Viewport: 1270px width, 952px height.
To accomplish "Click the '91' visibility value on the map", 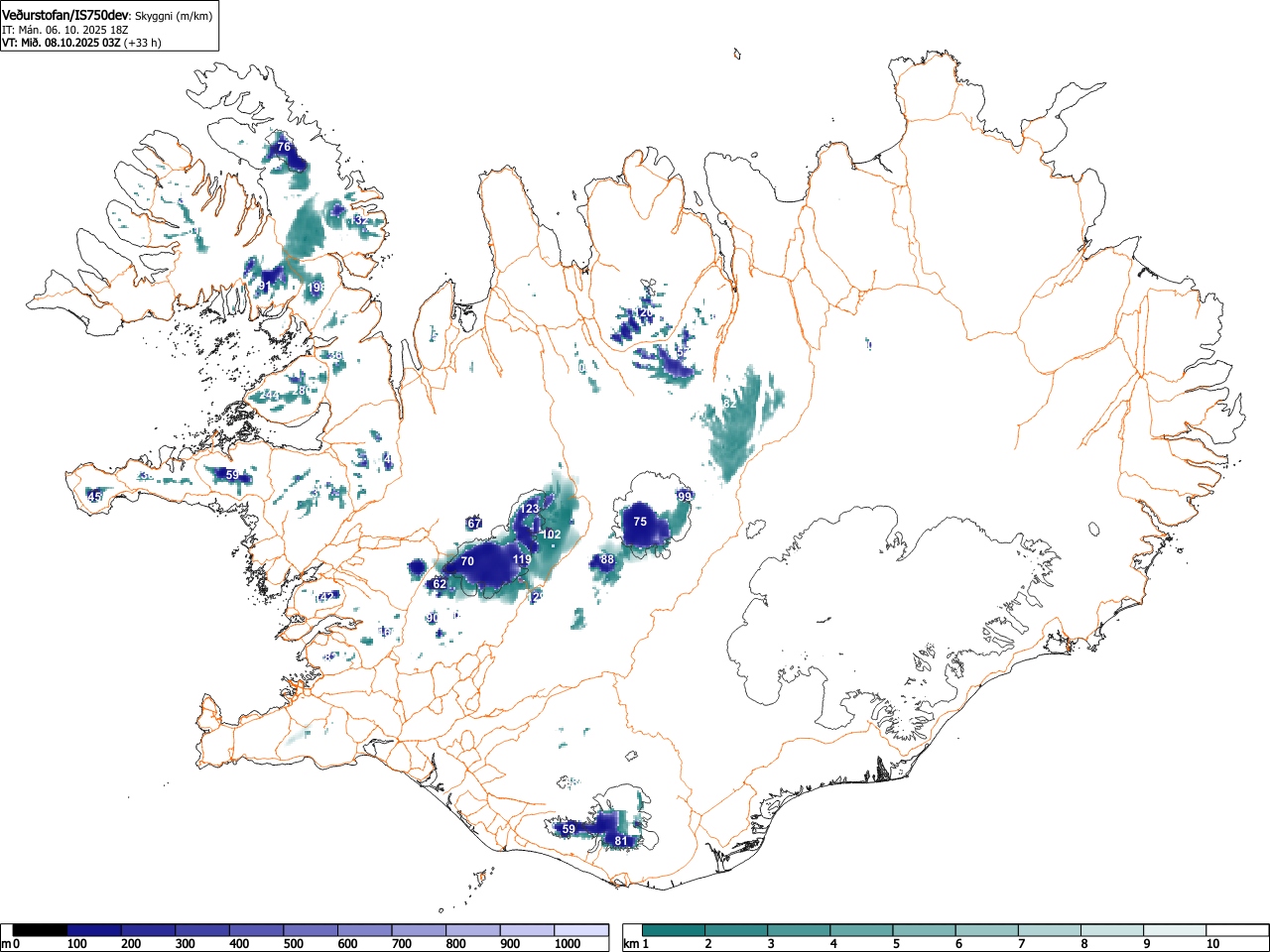I will [x=264, y=287].
